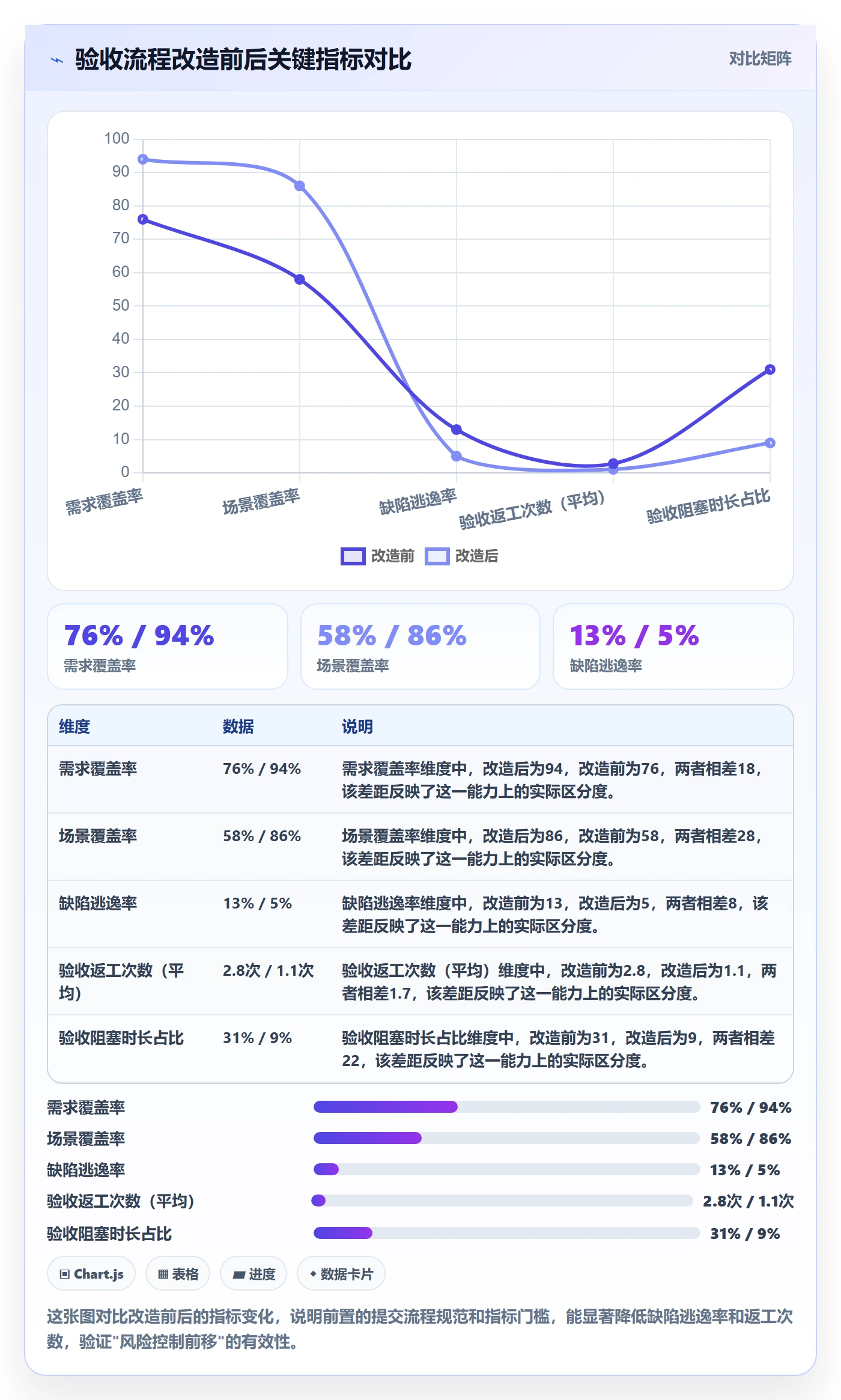Click the 对比矩阵 label in header

[x=760, y=58]
